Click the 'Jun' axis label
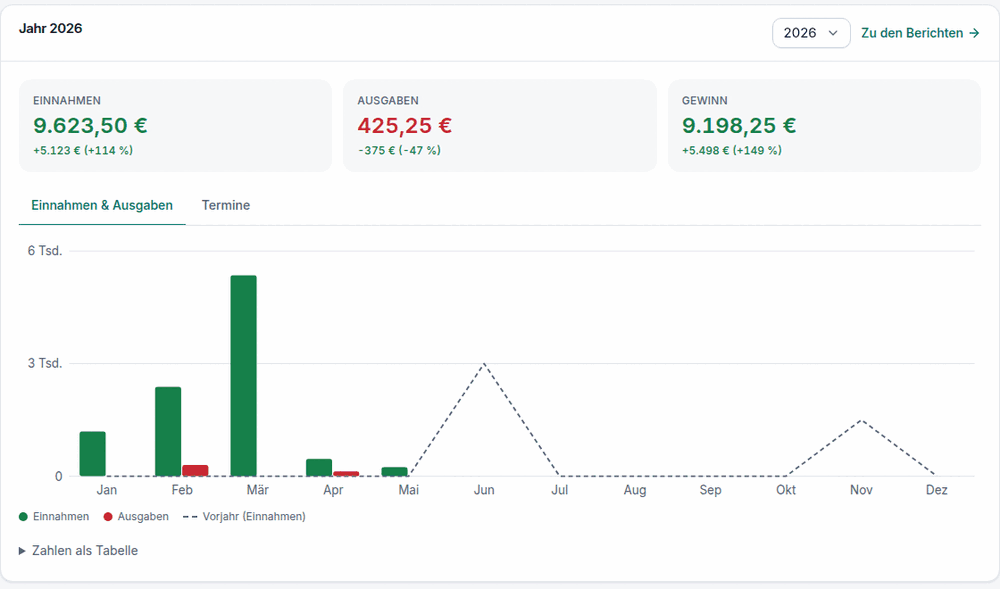Viewport: 1000px width, 589px height. [484, 490]
